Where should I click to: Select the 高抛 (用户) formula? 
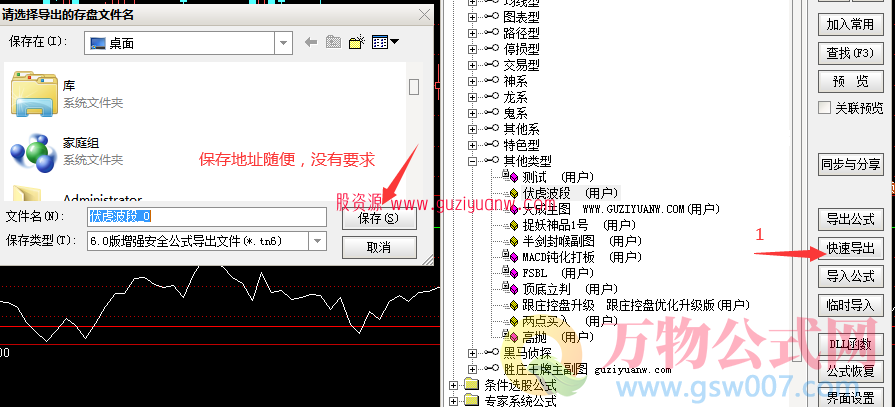pyautogui.click(x=558, y=337)
